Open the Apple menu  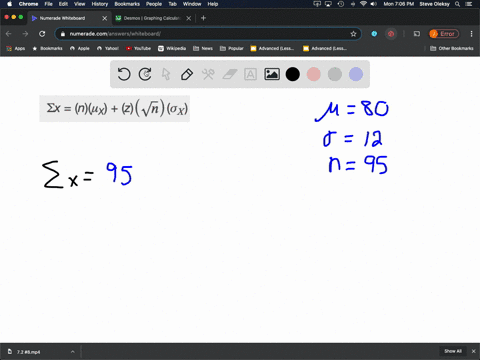point(9,4)
